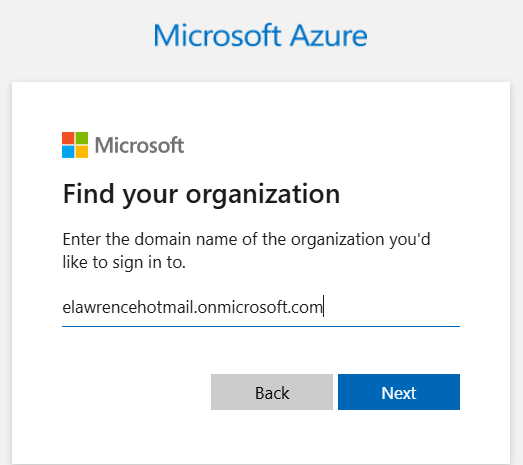
Task: Click the yellow square of the Microsoft logo
Action: pos(82,152)
